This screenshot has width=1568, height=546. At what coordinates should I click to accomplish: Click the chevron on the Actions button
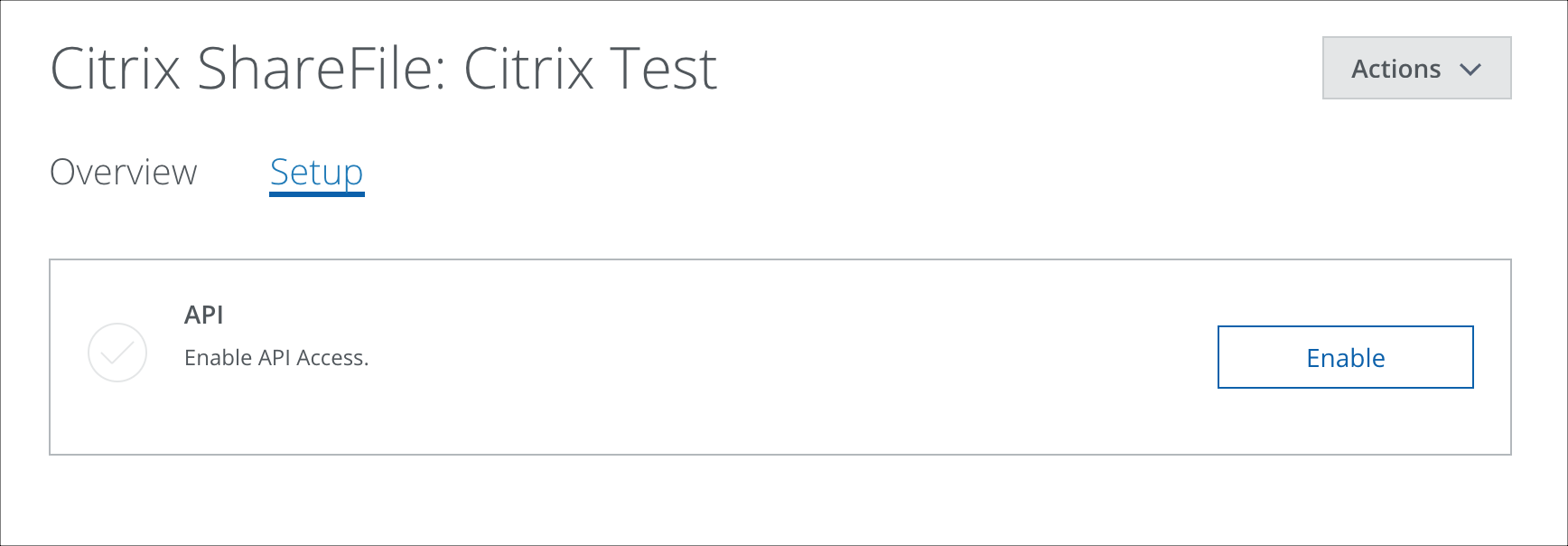[x=1473, y=69]
